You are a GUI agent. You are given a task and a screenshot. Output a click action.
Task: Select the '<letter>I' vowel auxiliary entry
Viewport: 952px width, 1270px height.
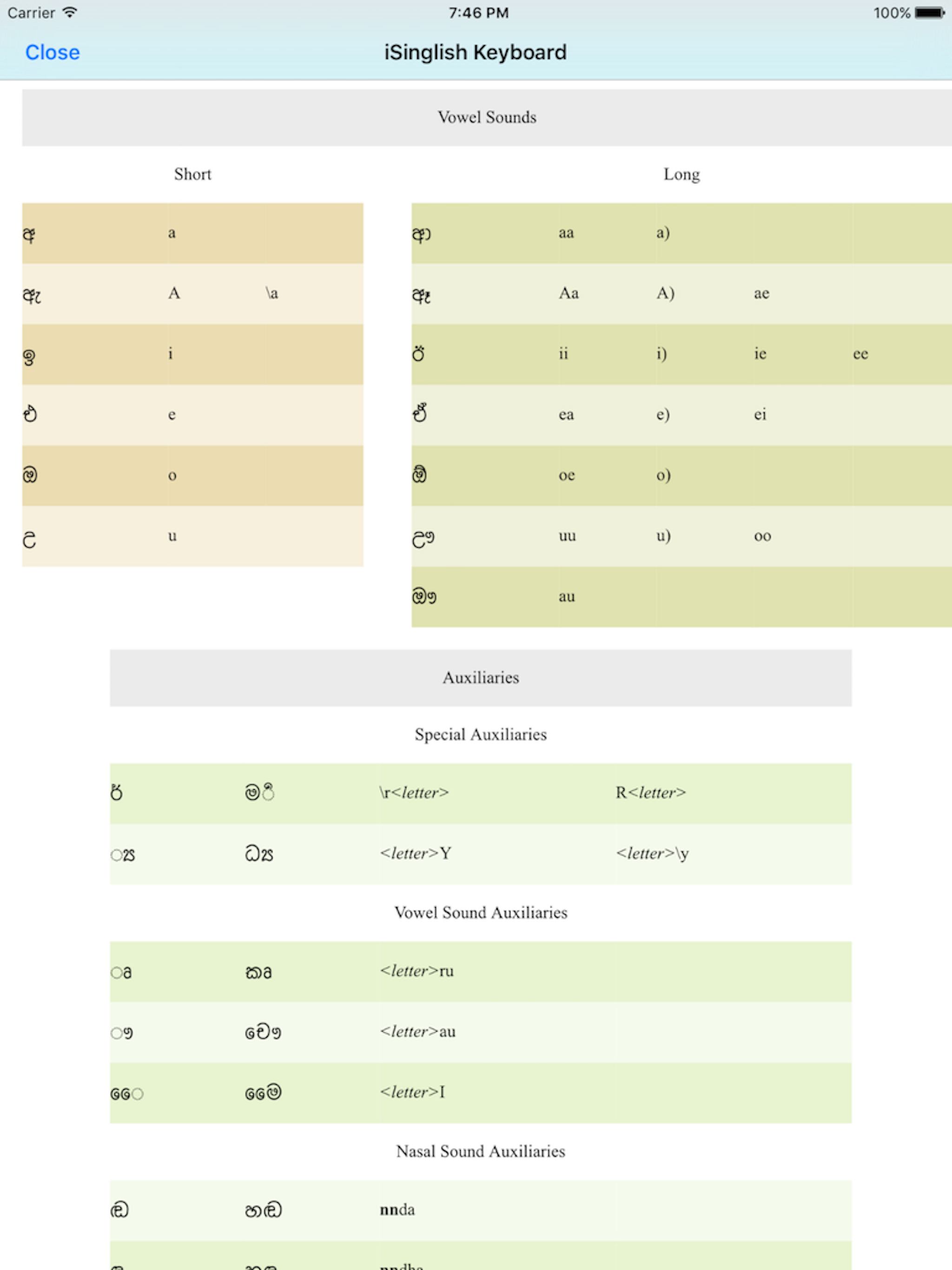click(412, 1091)
